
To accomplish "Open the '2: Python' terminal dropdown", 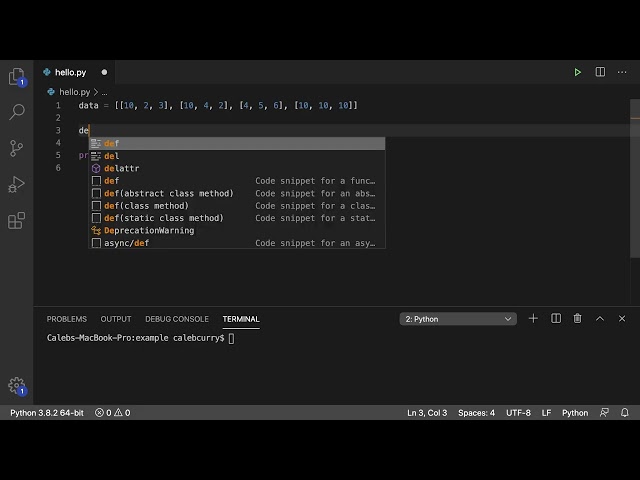I will coord(458,319).
